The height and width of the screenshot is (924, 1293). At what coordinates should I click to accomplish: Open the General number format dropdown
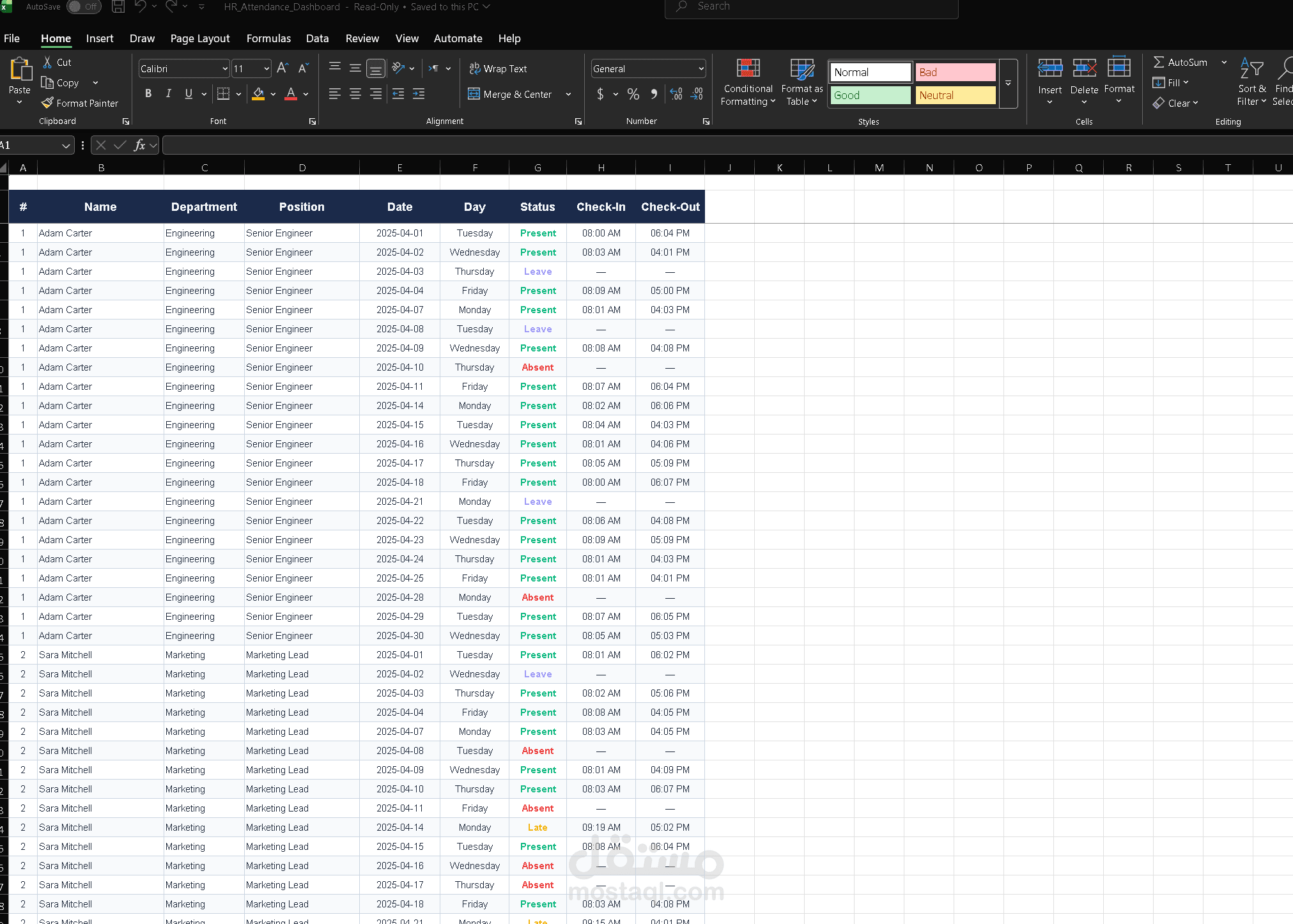point(701,68)
